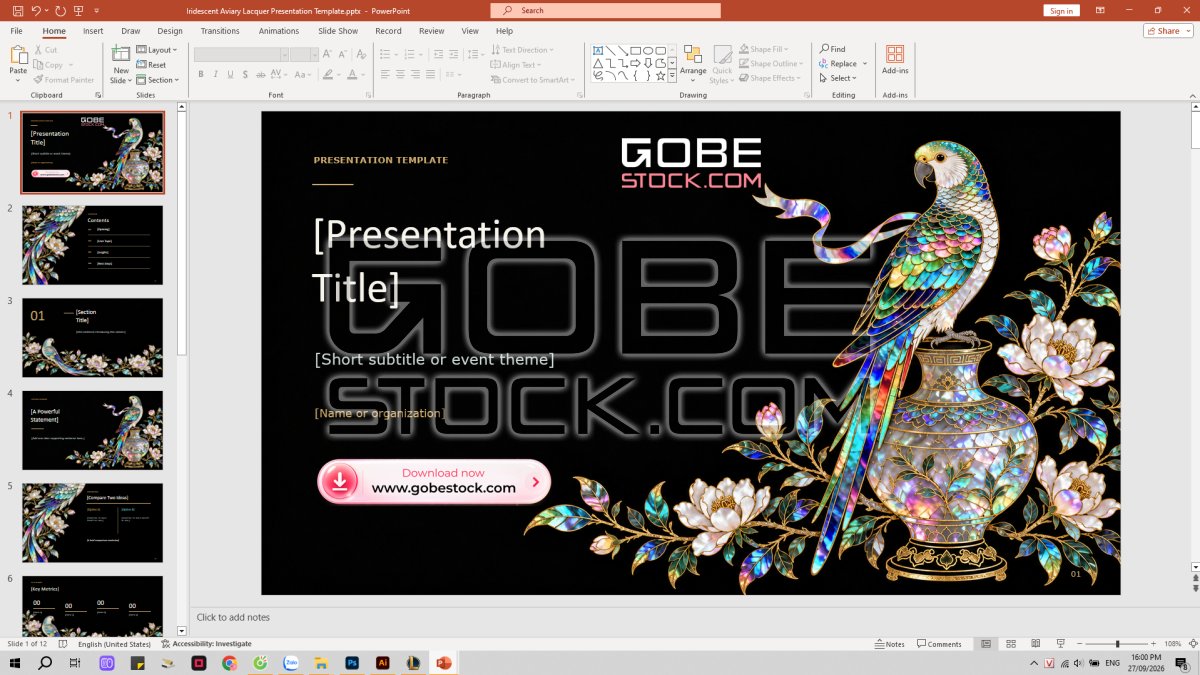Screen dimensions: 1200x675
Task: Select the five-point star shape
Action: point(660,75)
